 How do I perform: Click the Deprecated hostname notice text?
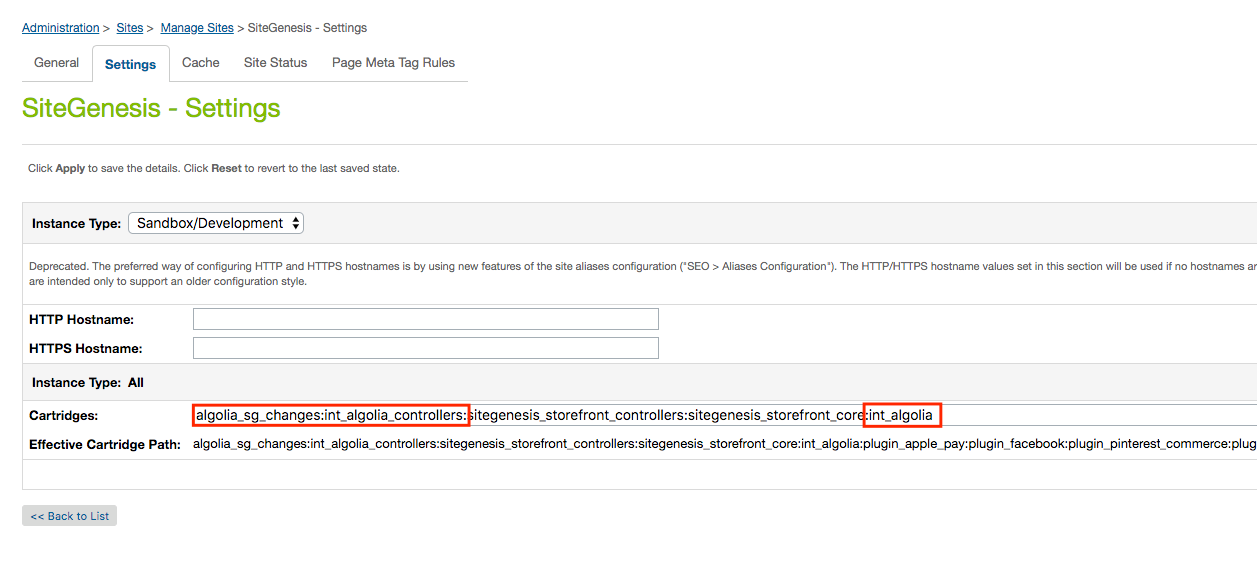[x=643, y=274]
